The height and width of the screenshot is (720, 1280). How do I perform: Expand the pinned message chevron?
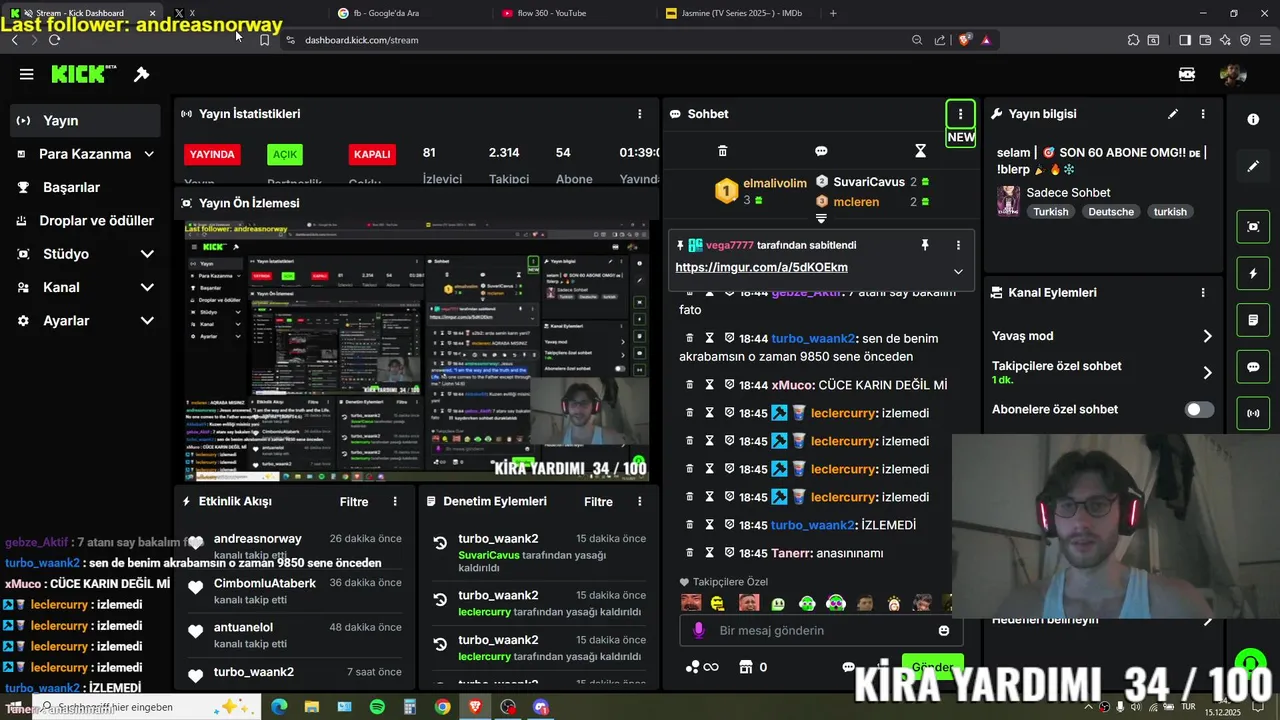pyautogui.click(x=958, y=271)
